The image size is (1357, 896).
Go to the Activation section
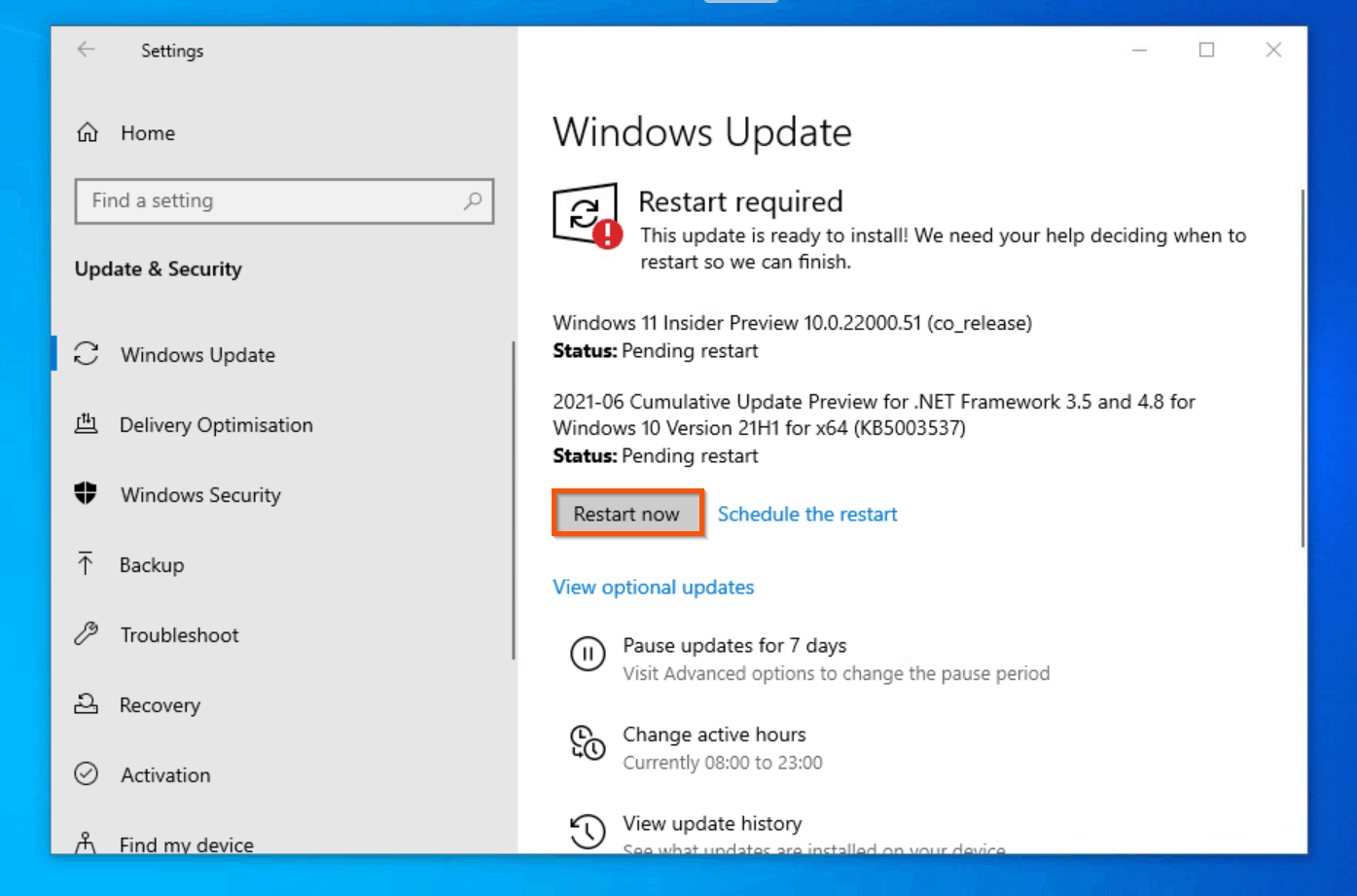[165, 775]
